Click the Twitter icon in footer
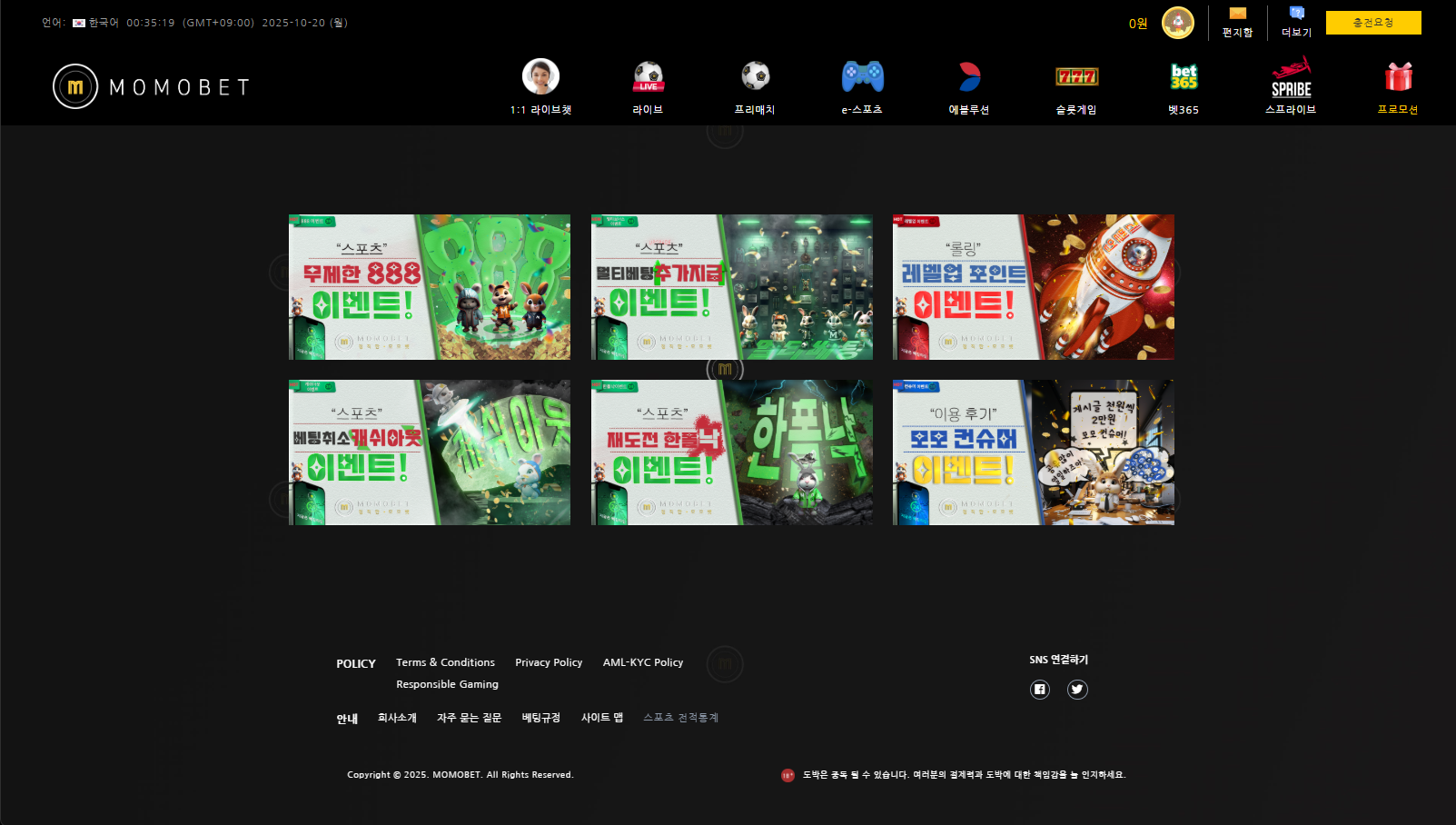Viewport: 1456px width, 825px height. click(1077, 690)
